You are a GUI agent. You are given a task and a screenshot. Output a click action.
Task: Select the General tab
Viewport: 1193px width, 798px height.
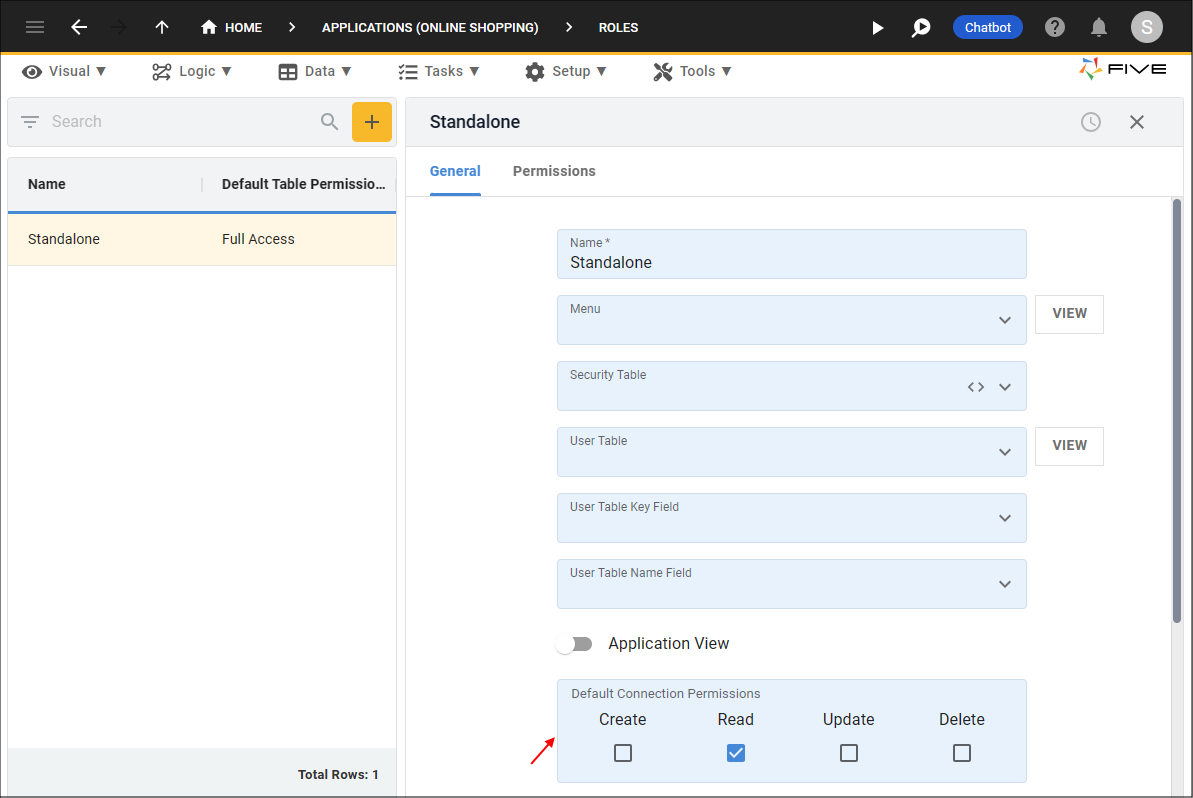pos(455,171)
